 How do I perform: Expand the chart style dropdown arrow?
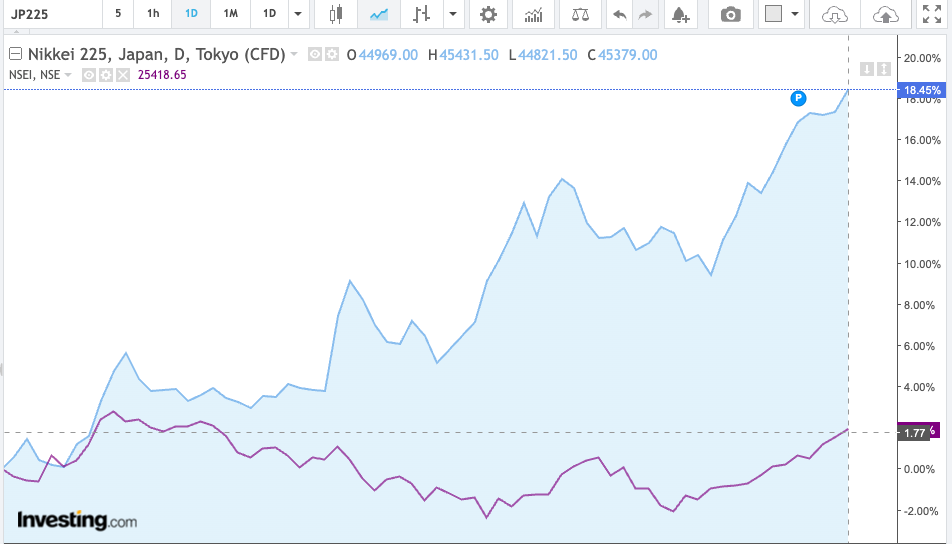tap(453, 14)
